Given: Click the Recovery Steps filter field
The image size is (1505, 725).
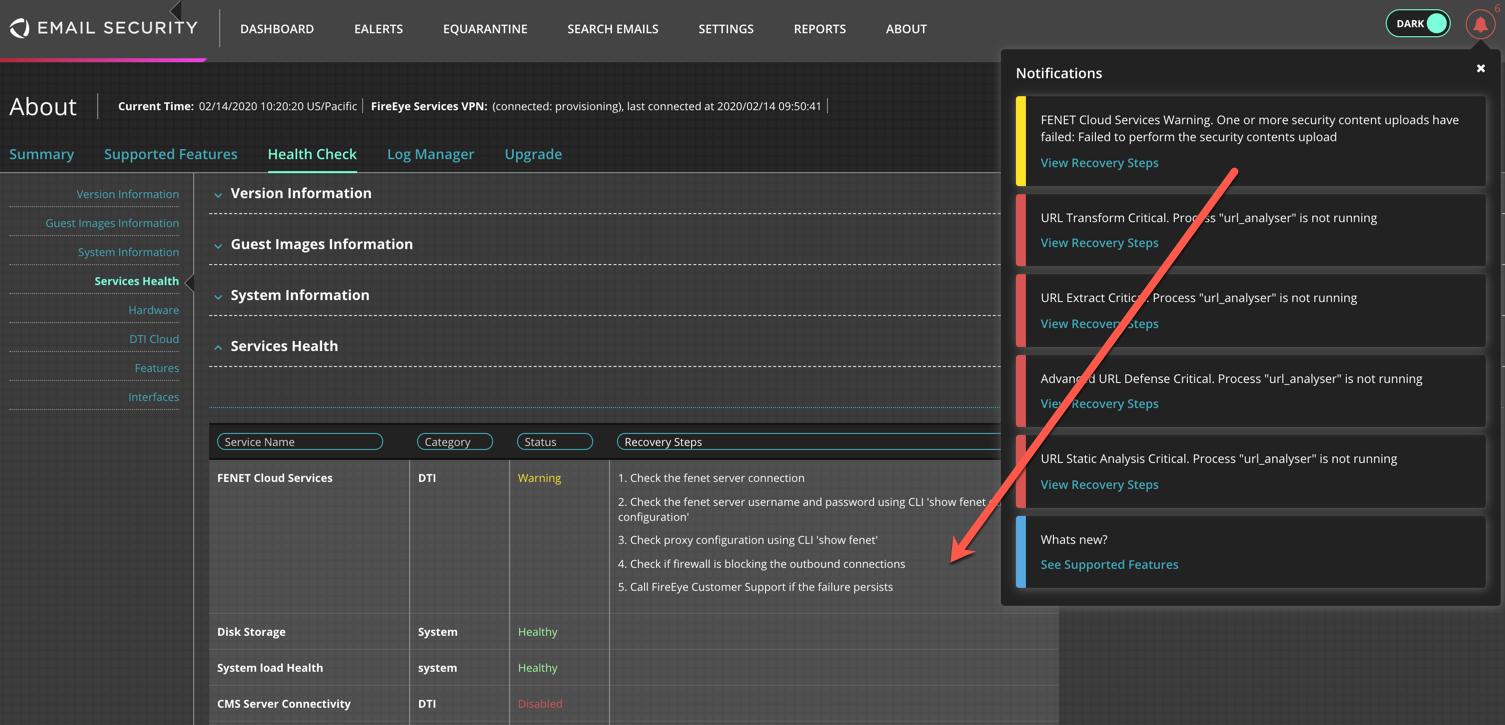Looking at the screenshot, I should point(808,442).
